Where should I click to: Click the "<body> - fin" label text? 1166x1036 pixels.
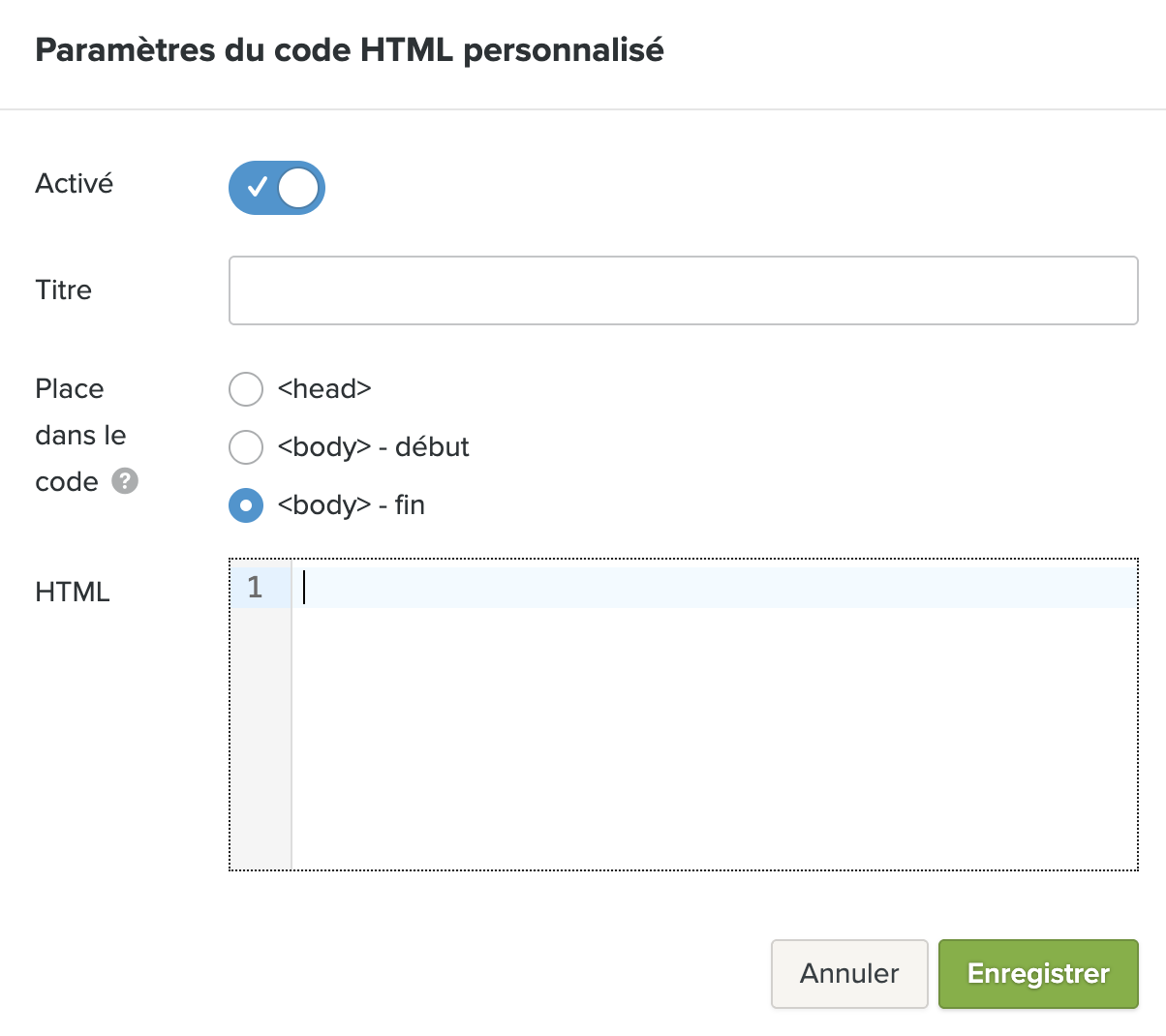(x=351, y=505)
